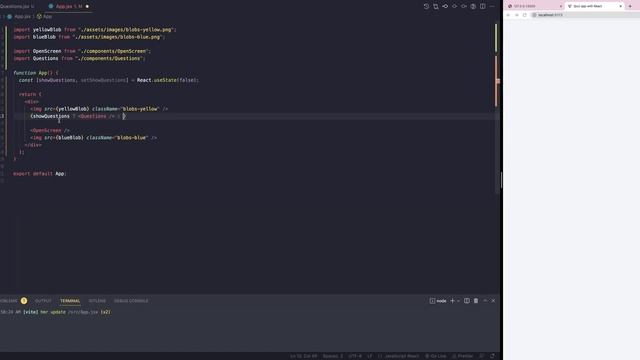Select the Terminal panel tab
The height and width of the screenshot is (360, 640).
[70, 301]
